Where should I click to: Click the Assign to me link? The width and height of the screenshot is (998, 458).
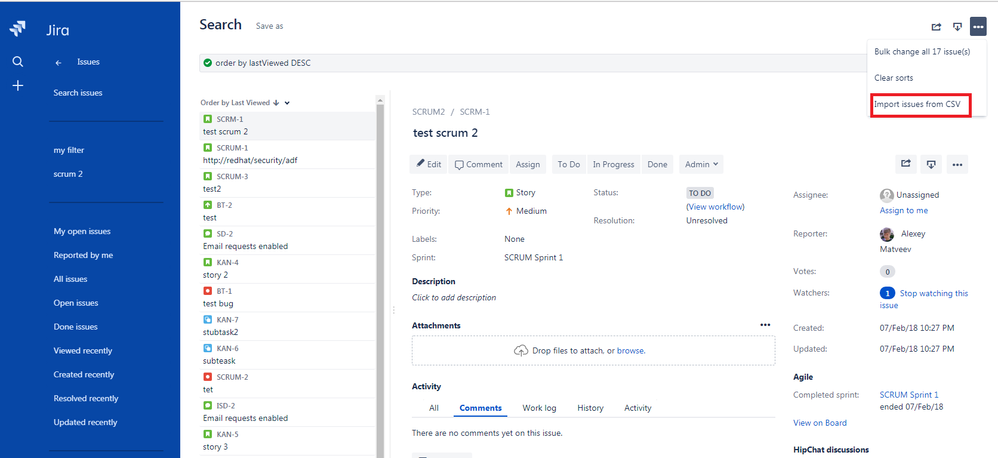(904, 211)
